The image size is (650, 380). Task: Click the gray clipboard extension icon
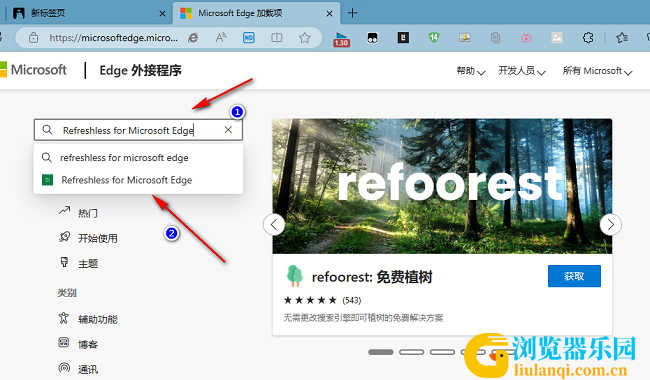click(495, 38)
